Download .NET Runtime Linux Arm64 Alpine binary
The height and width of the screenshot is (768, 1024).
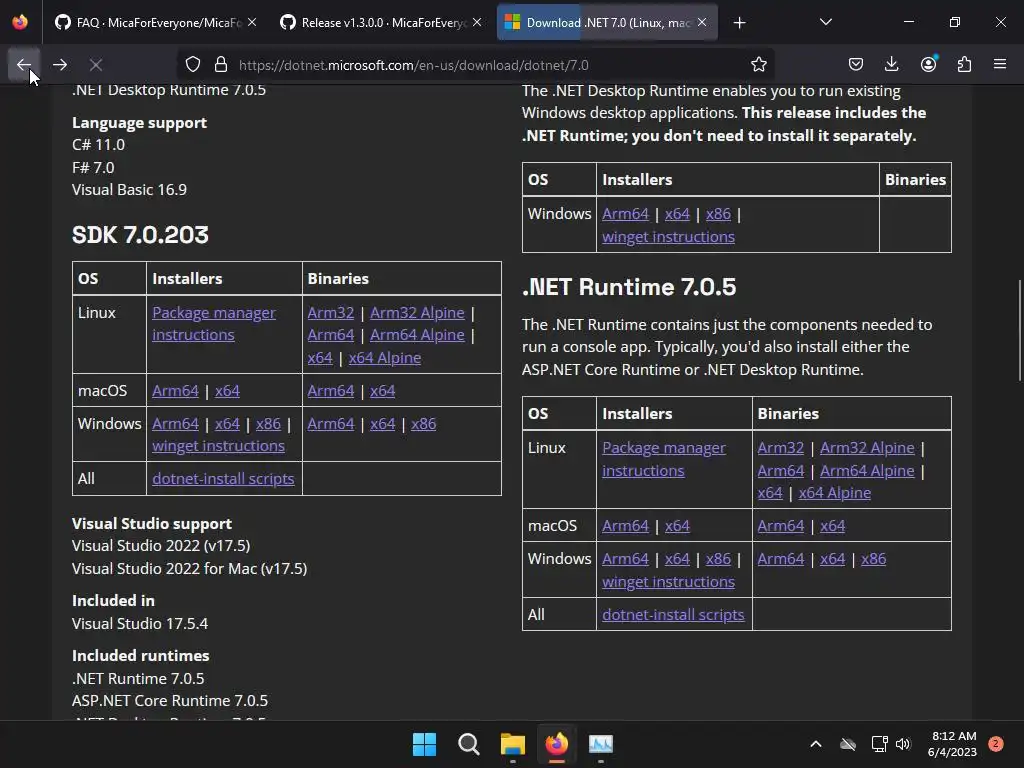click(x=867, y=471)
